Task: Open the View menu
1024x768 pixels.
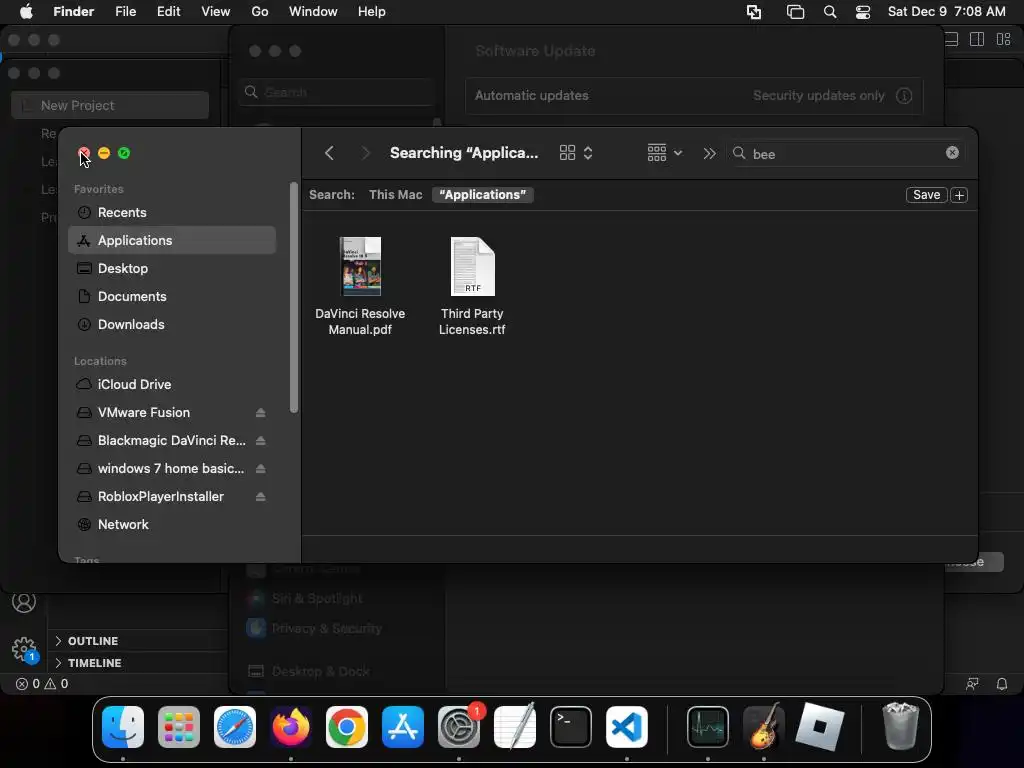Action: pos(216,12)
